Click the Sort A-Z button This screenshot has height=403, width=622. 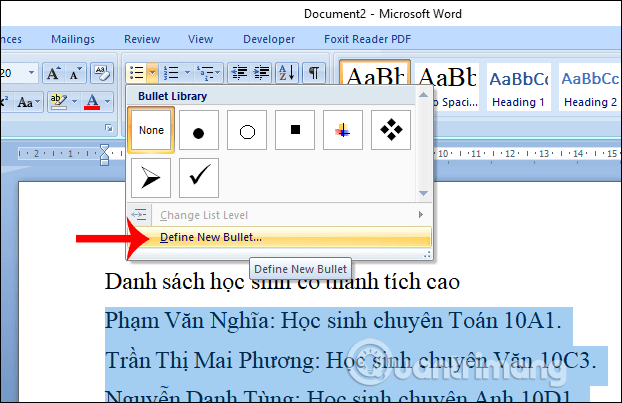tap(287, 73)
